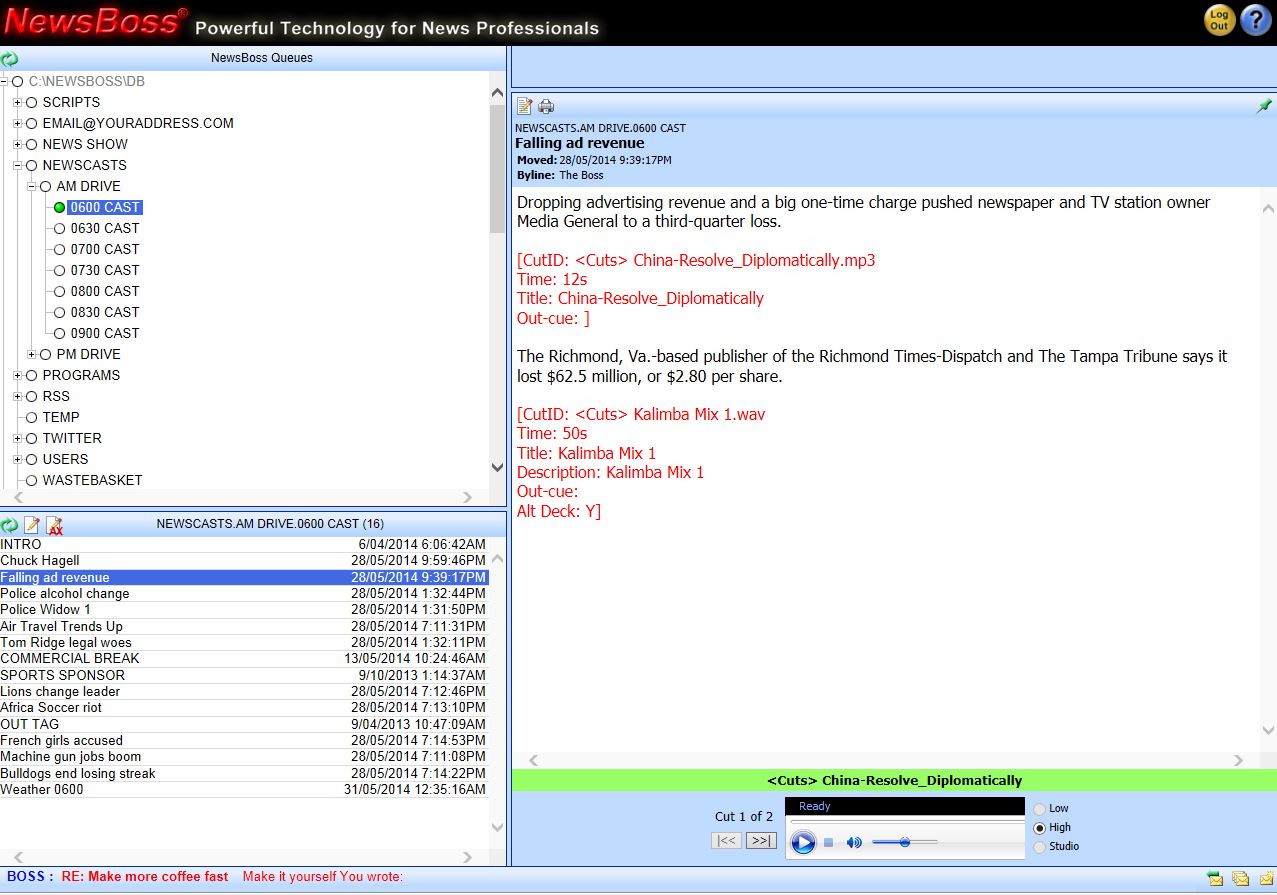1277x895 pixels.
Task: Select the COMMERCIAL BREAK item
Action: (x=244, y=658)
